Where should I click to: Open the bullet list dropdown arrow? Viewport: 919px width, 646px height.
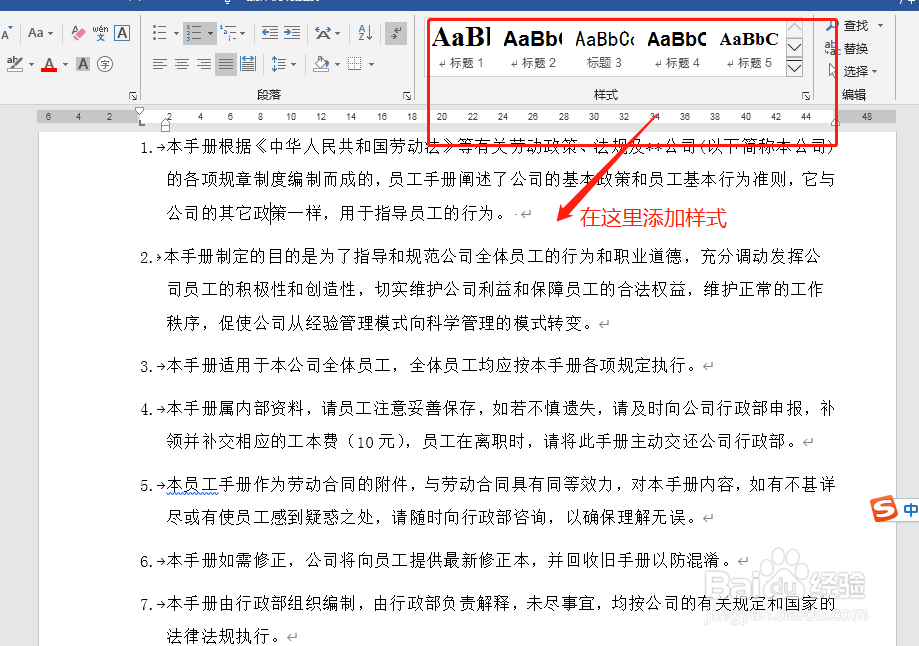click(176, 32)
